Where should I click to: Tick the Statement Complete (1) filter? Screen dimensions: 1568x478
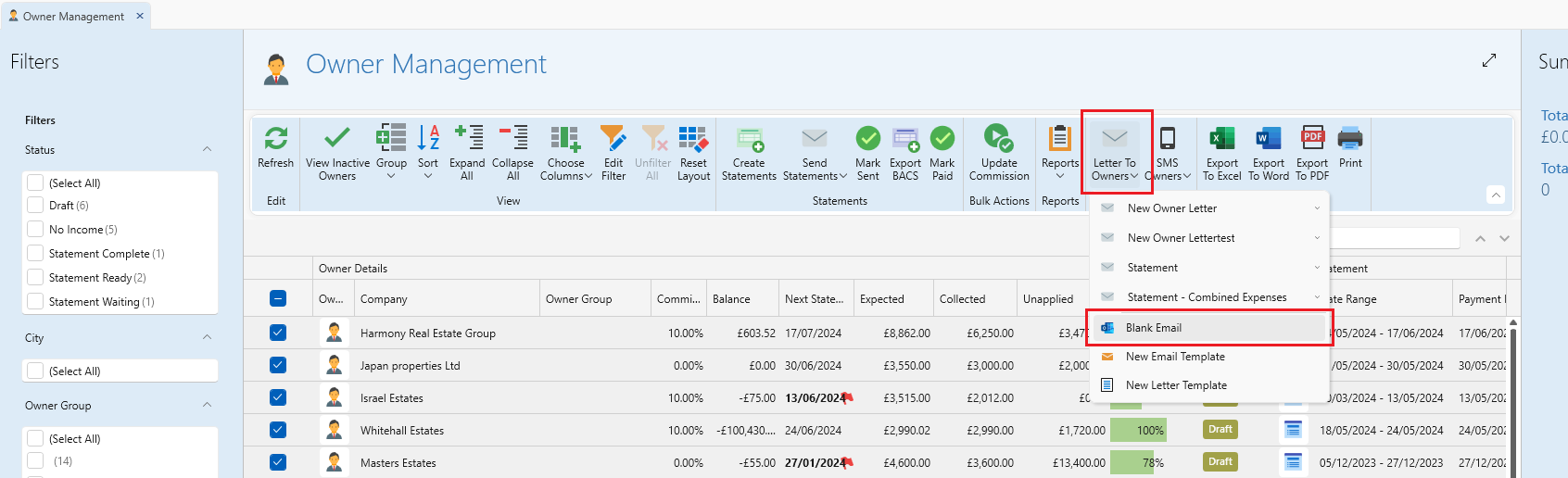pyautogui.click(x=35, y=253)
